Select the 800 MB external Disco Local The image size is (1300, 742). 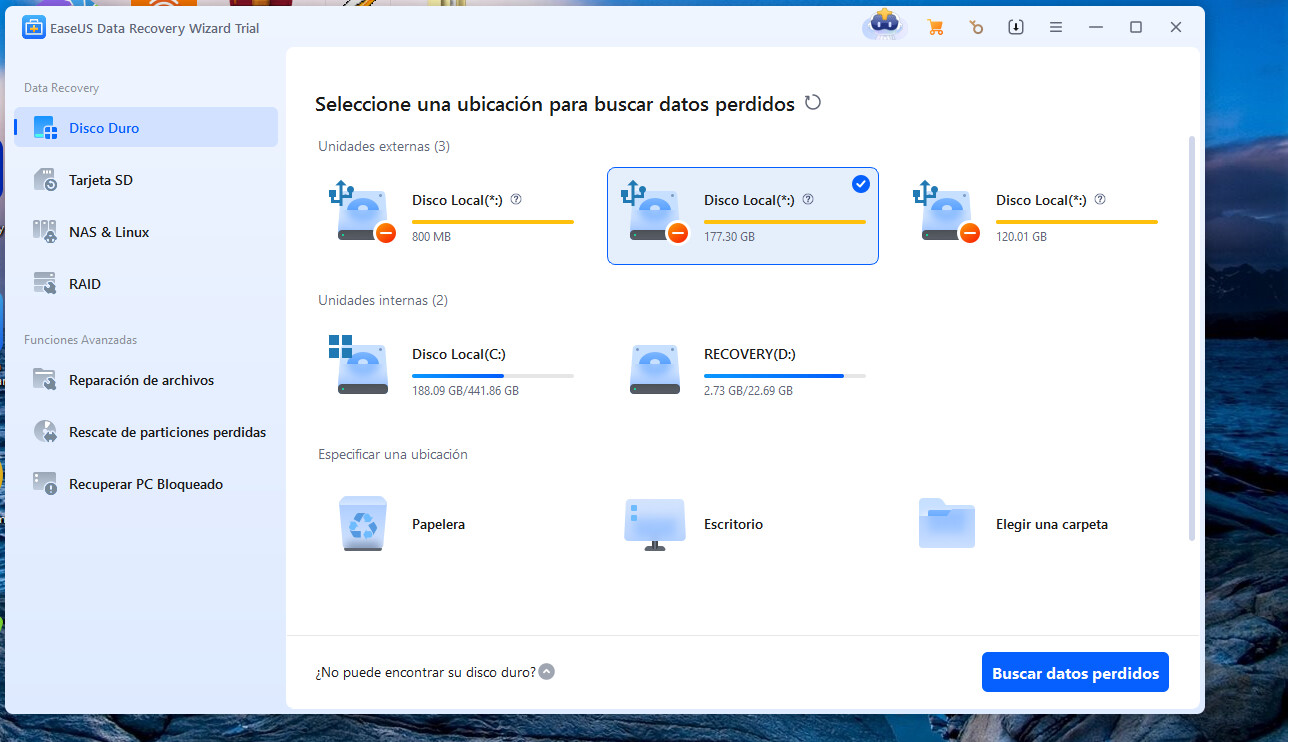pos(450,217)
